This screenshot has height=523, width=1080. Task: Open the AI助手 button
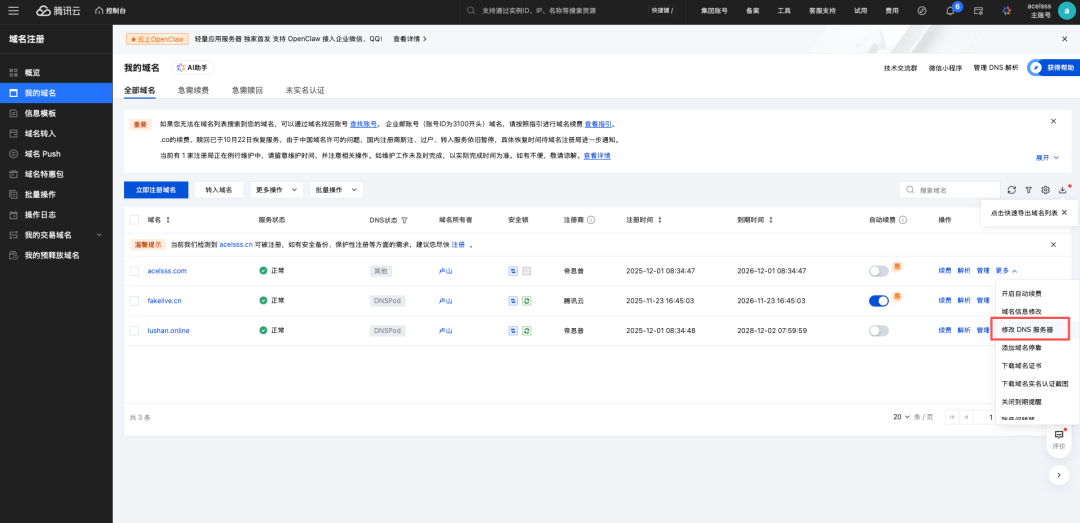[x=193, y=68]
